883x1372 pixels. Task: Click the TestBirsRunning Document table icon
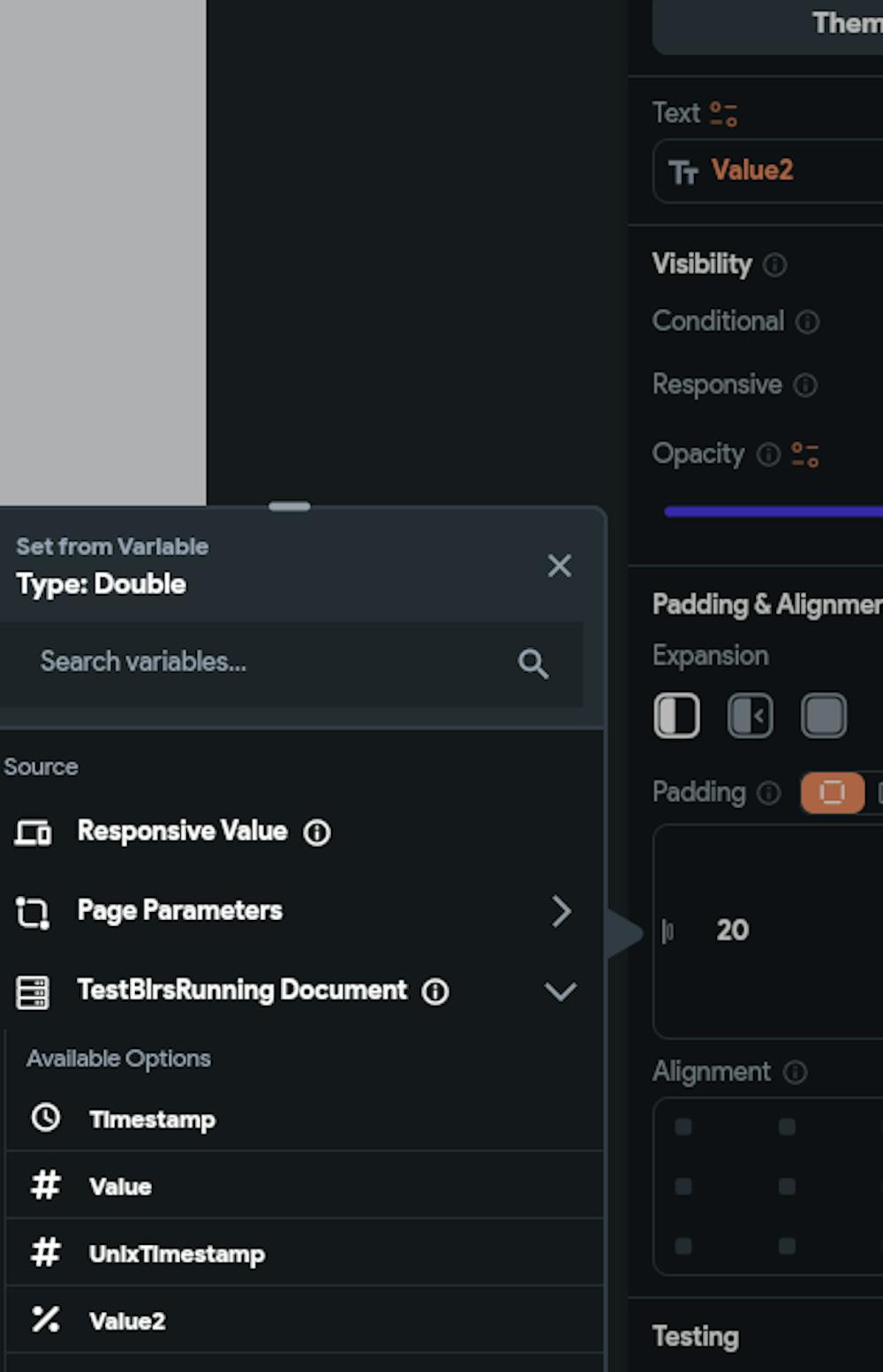(x=33, y=991)
